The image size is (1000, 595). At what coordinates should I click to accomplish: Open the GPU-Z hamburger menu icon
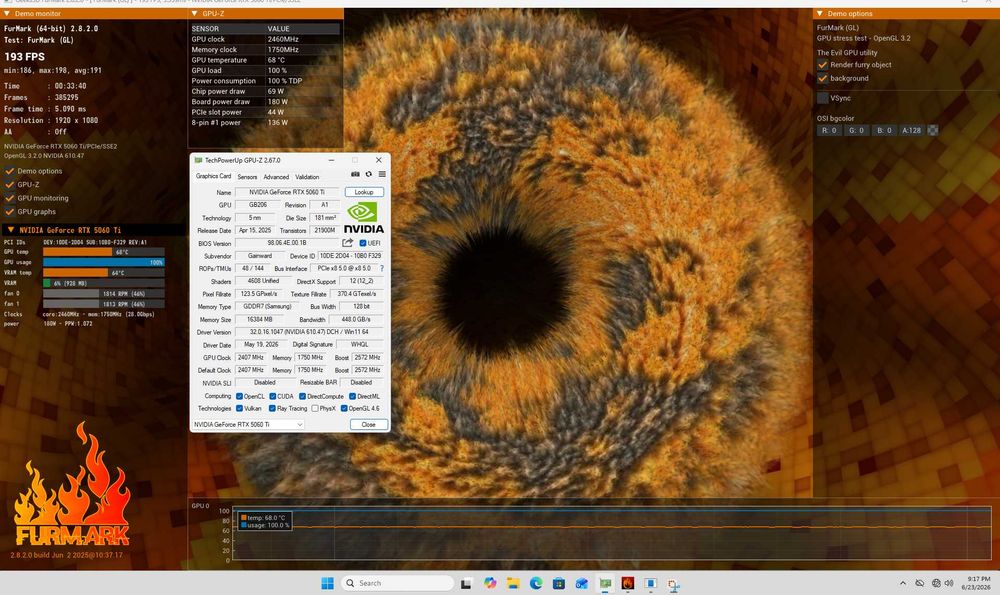click(x=382, y=174)
